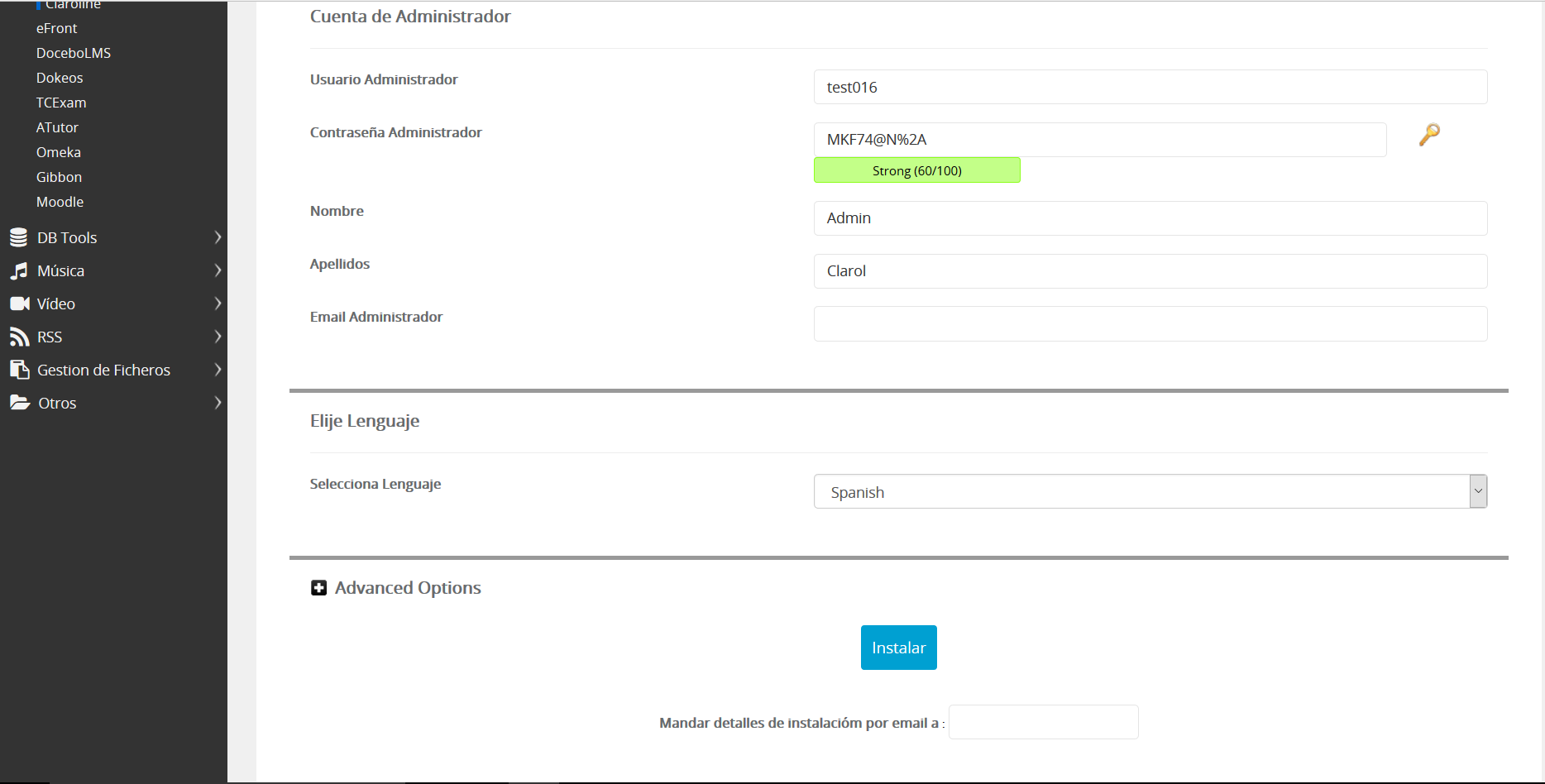Expand the Otros category chevron
This screenshot has width=1545, height=784.
[218, 403]
